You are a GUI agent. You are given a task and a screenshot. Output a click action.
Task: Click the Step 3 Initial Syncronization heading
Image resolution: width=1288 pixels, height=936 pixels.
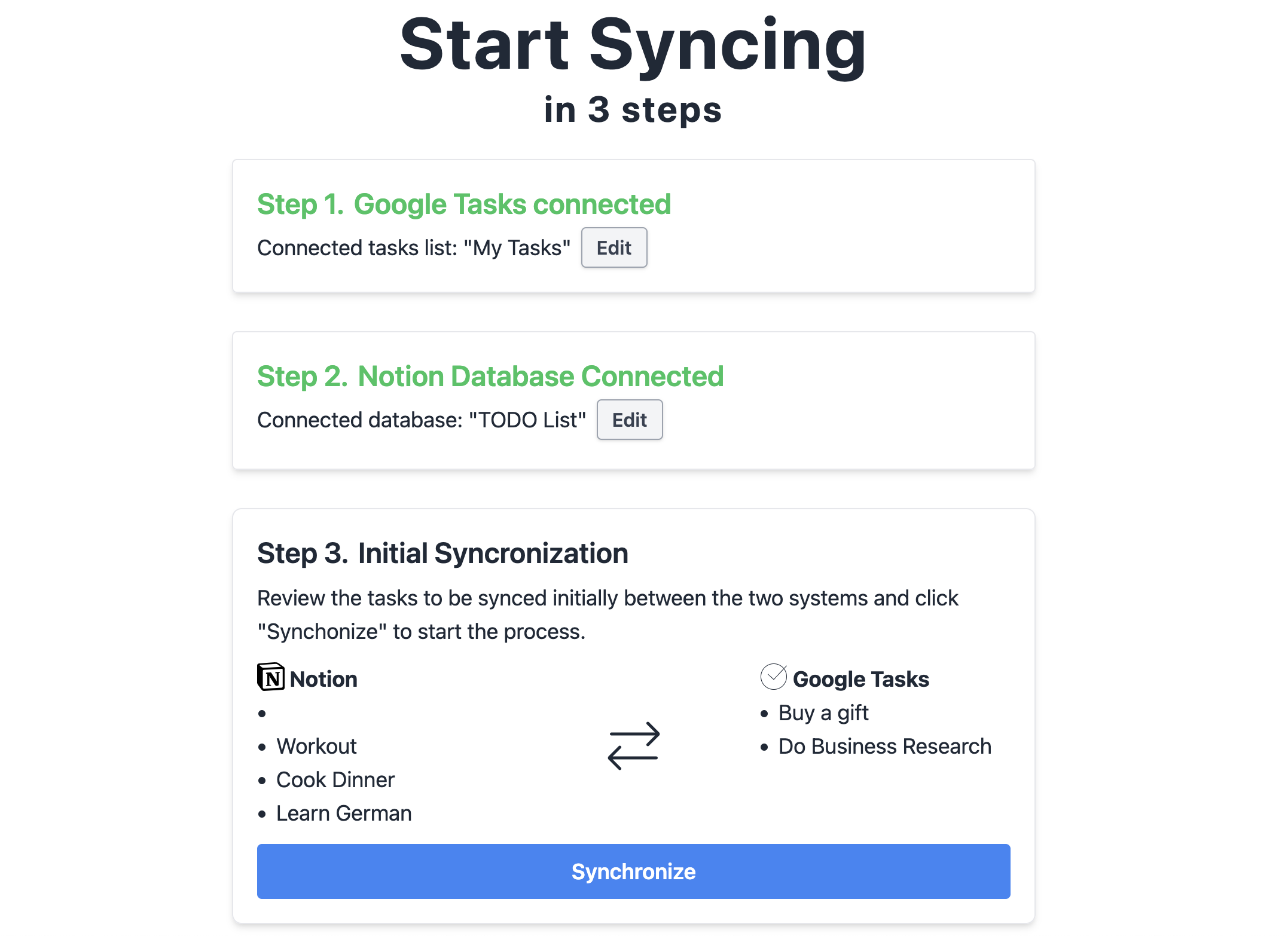(442, 553)
